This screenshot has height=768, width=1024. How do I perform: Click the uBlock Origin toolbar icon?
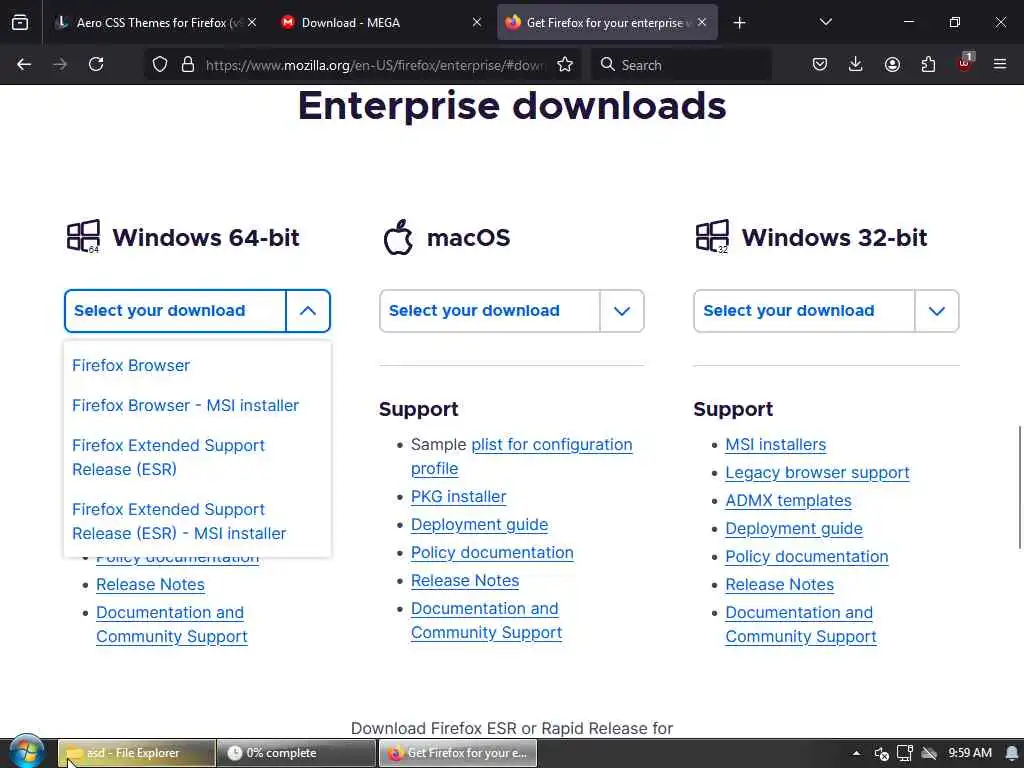point(965,63)
